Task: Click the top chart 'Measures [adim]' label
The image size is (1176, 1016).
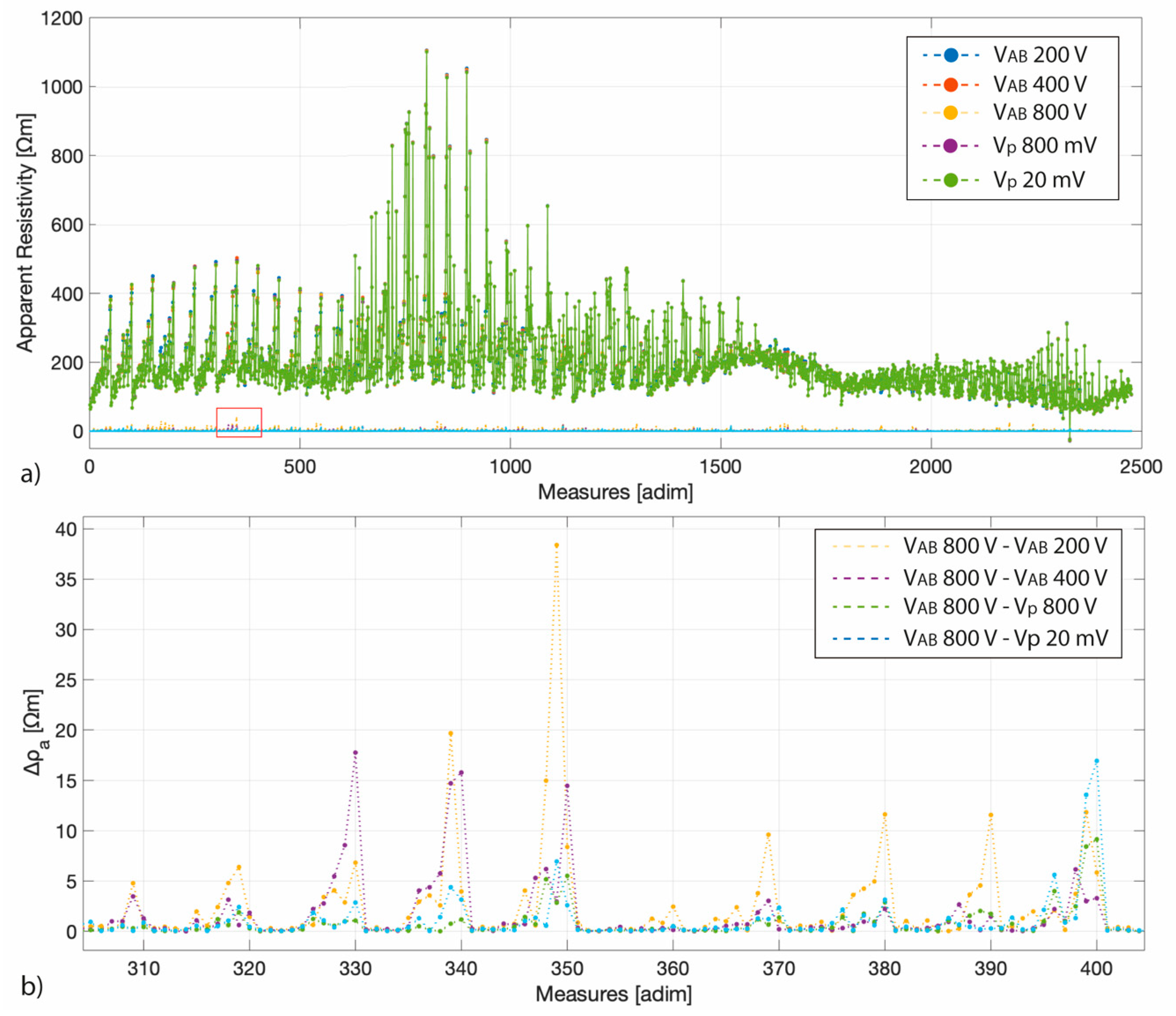Action: click(x=615, y=492)
